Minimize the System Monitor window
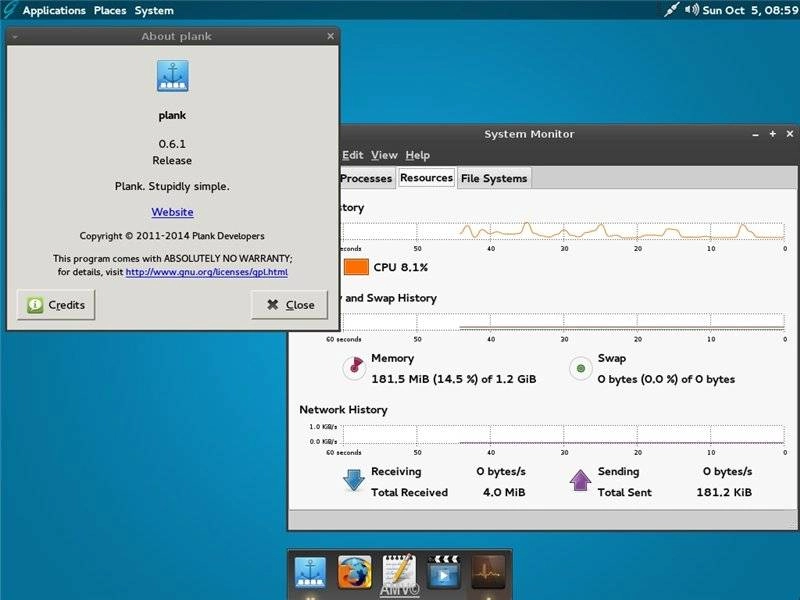The height and width of the screenshot is (600, 800). [756, 134]
